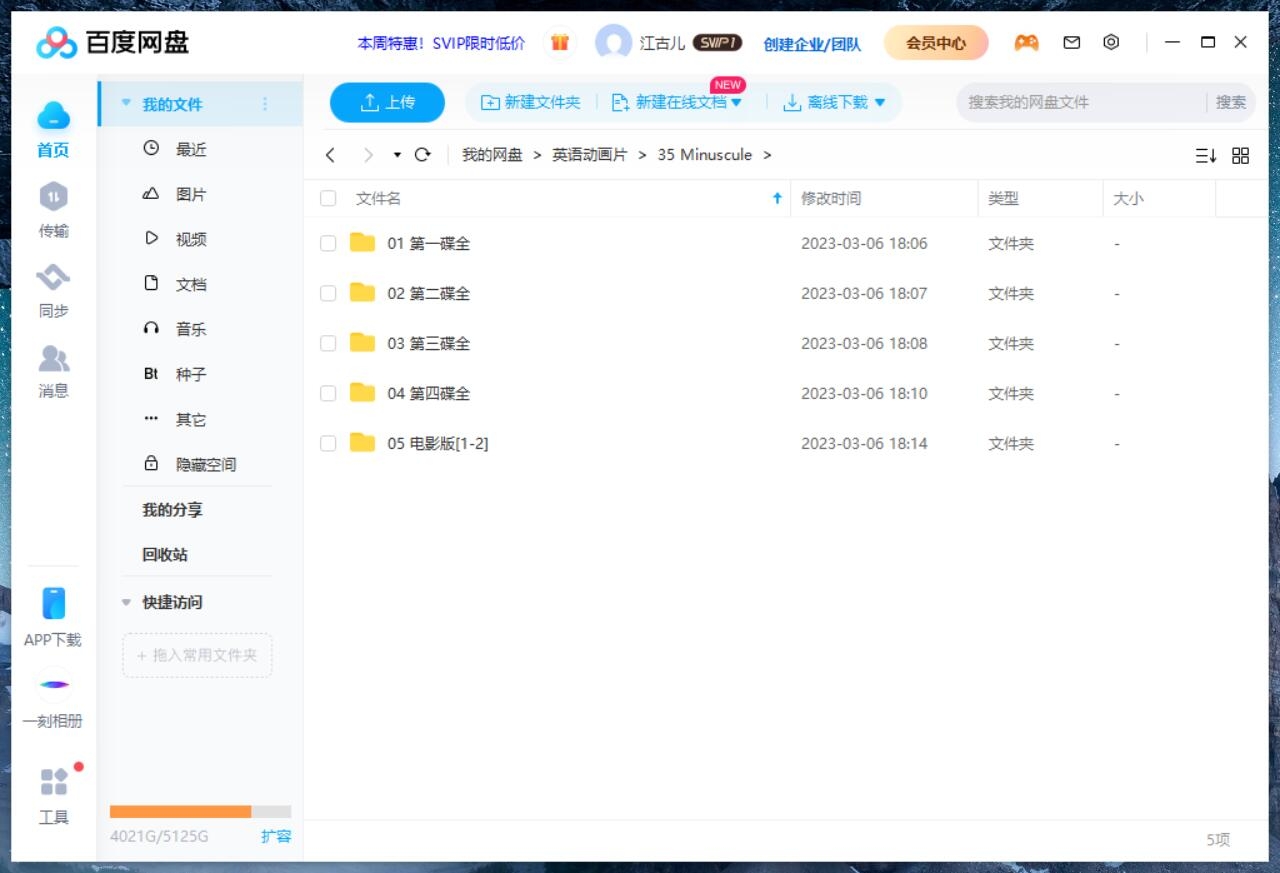
Task: Click 扩容 next to the storage bar
Action: 276,837
